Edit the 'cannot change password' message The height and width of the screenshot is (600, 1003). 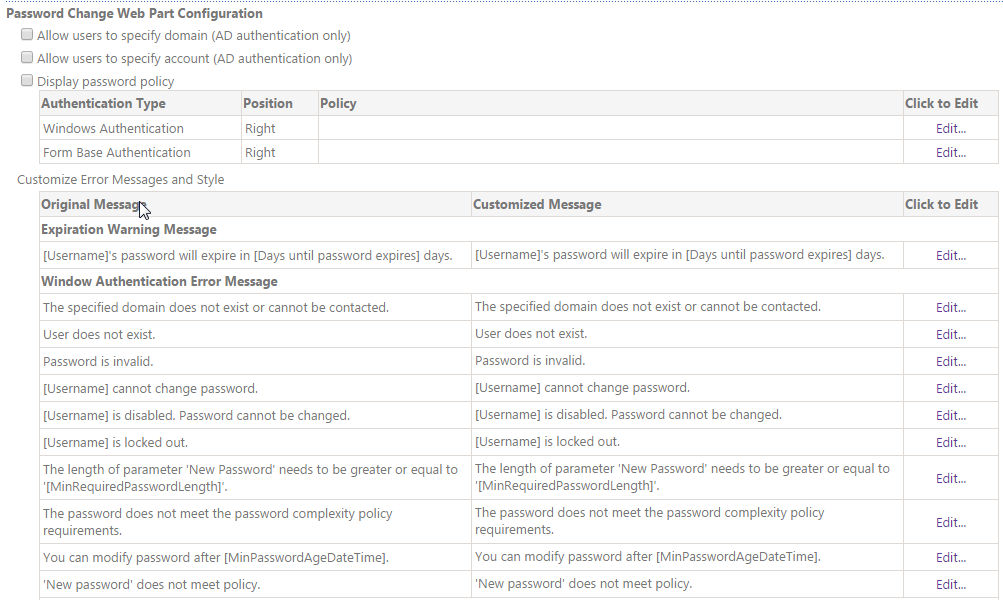coord(950,388)
